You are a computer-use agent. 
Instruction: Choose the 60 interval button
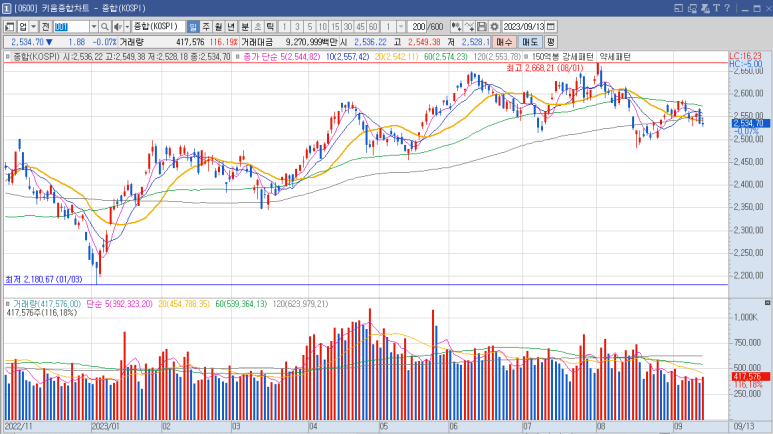[373, 27]
